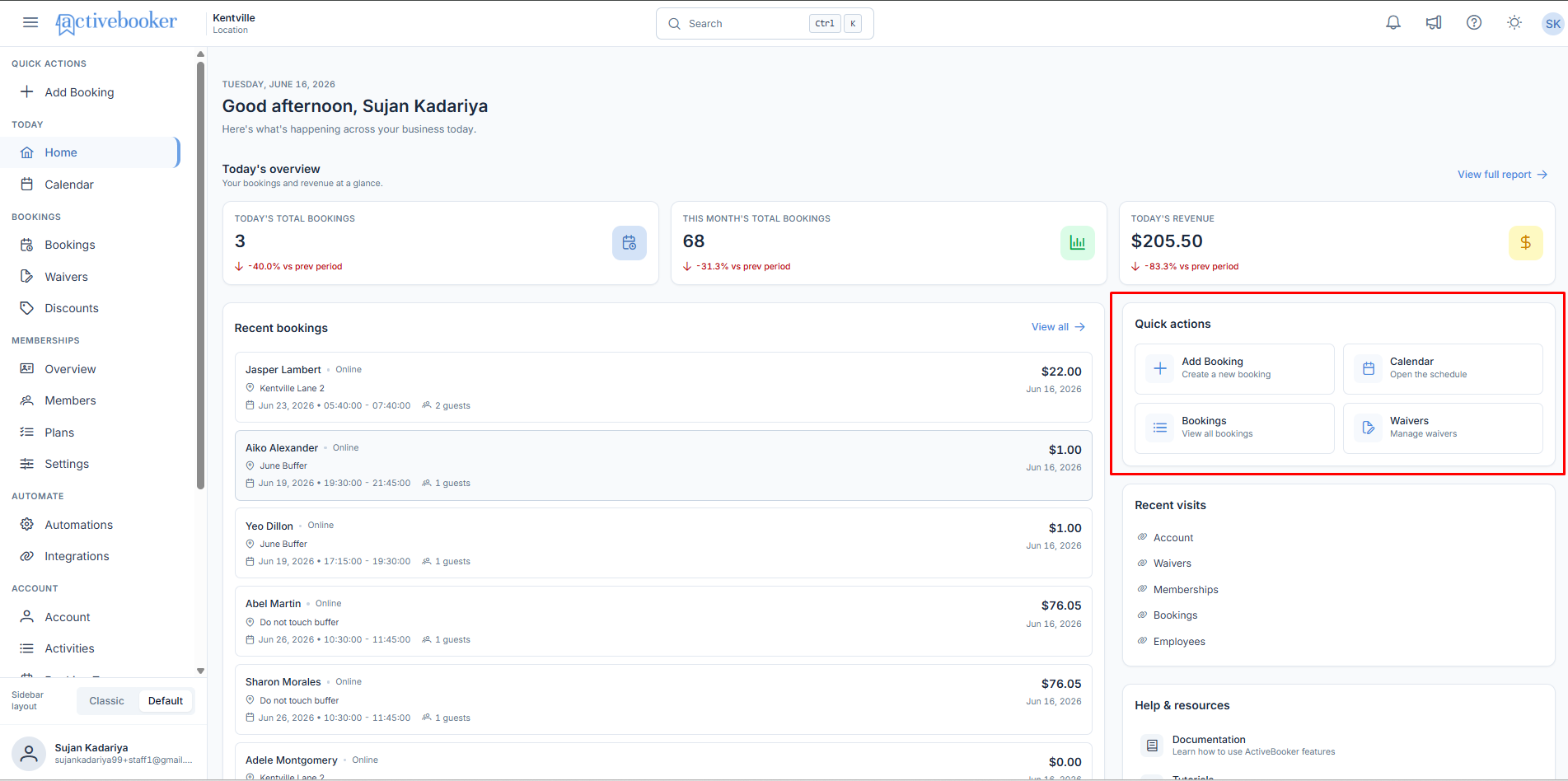The height and width of the screenshot is (781, 1568).
Task: Click the Calendar quick action card
Action: [x=1443, y=368]
